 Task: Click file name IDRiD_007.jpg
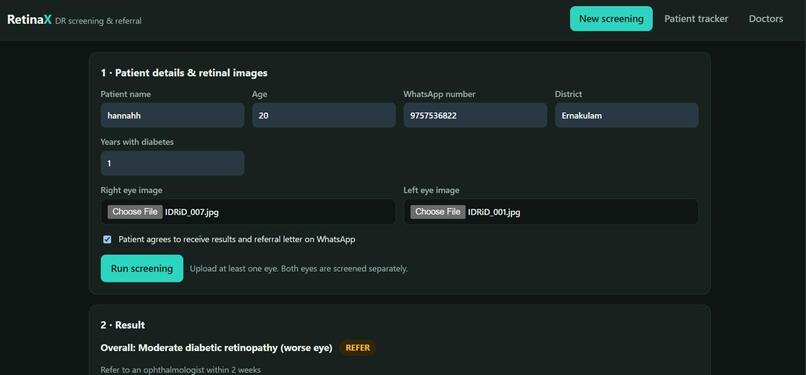[x=192, y=212]
